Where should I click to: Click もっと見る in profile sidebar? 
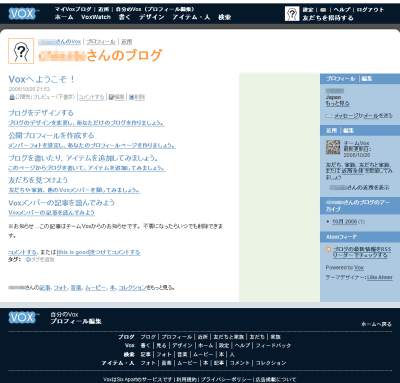[337, 104]
